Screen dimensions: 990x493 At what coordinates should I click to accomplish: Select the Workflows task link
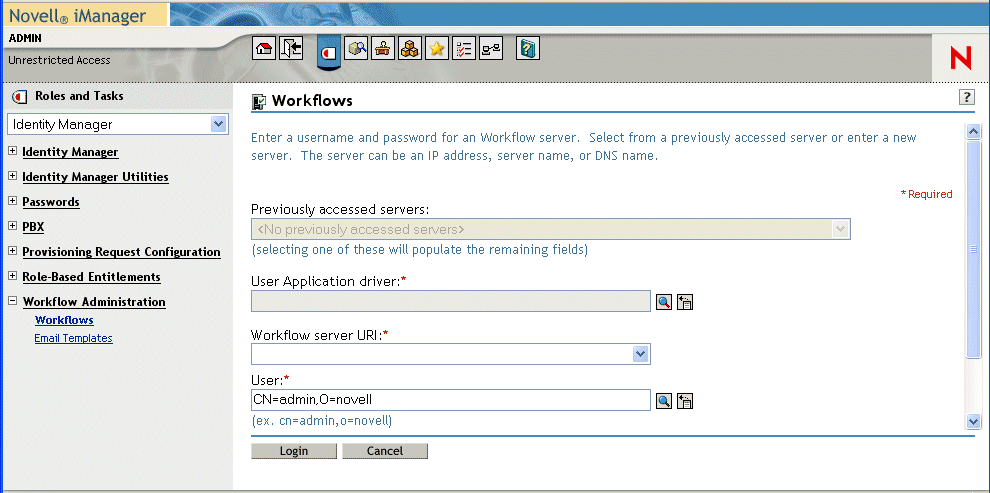(64, 320)
